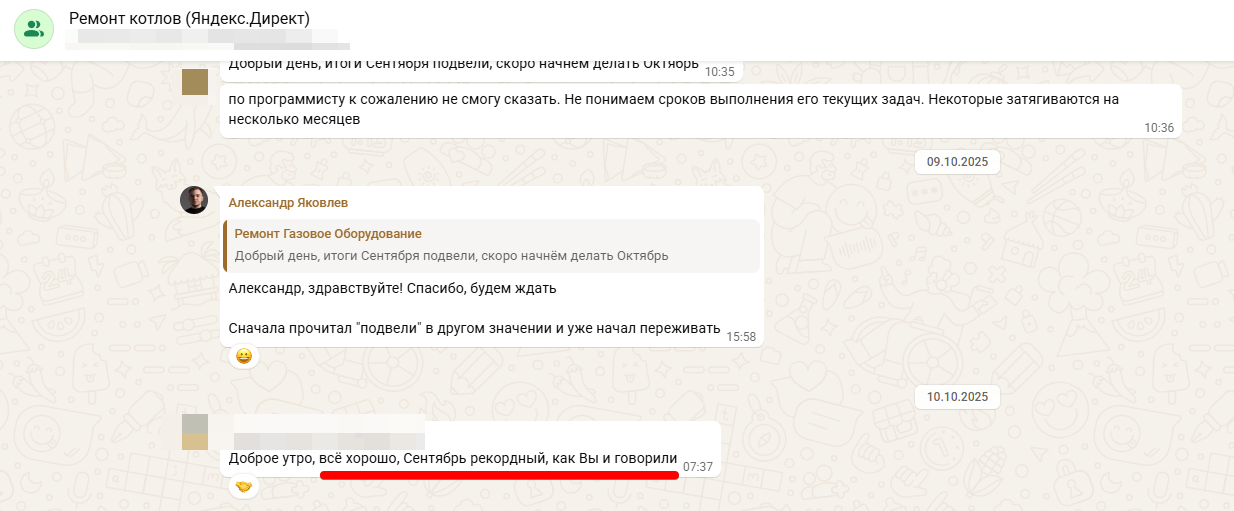Click the Сентябрь рекордный message bubble
Viewport: 1234px width, 511px height.
(470, 448)
